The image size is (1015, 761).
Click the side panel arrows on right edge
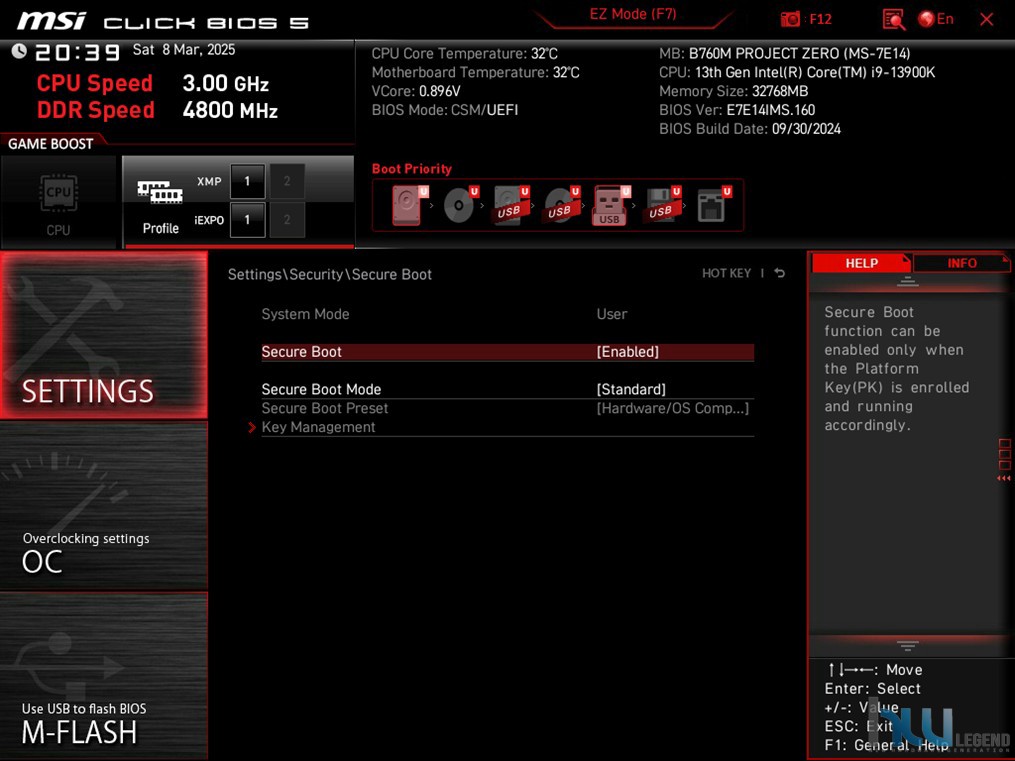tap(1003, 478)
